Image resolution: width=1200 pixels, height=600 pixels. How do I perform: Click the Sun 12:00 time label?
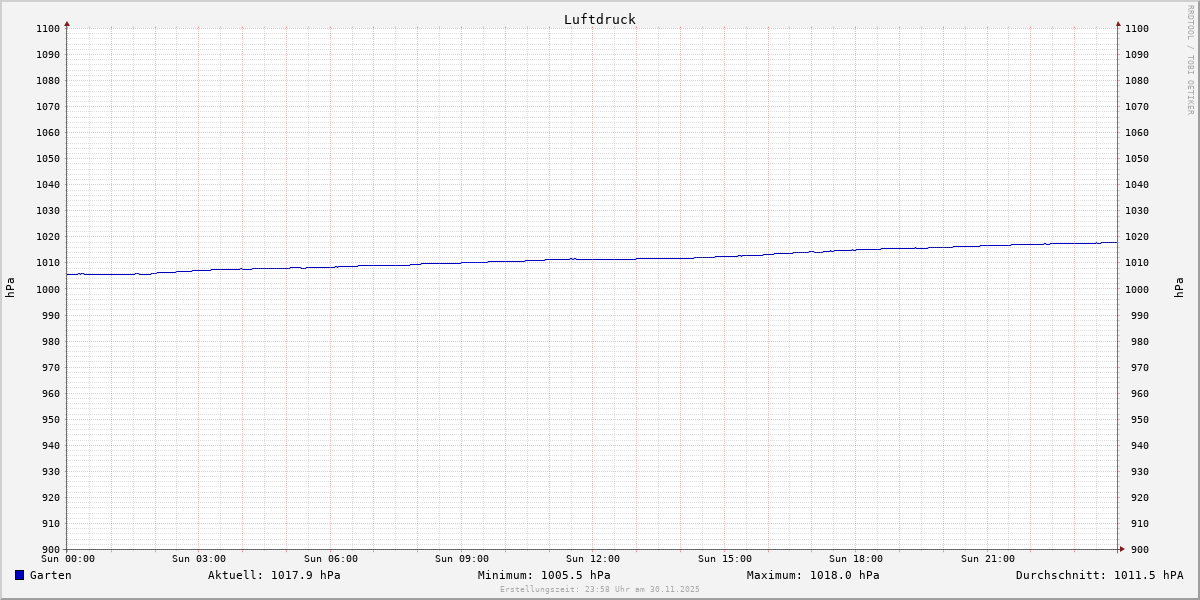[593, 559]
